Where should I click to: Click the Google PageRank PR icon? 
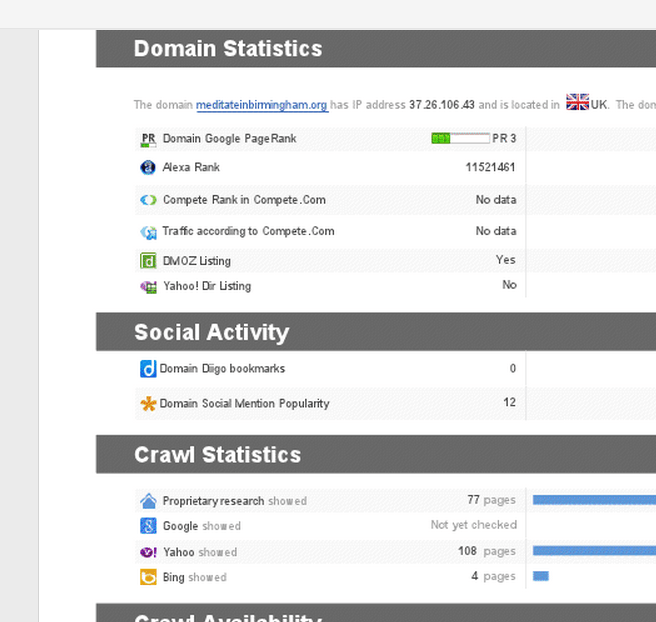(x=148, y=140)
